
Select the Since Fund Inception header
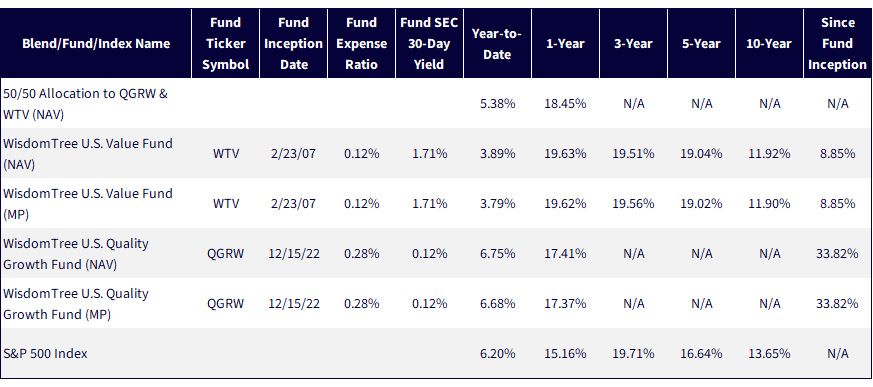pos(837,43)
